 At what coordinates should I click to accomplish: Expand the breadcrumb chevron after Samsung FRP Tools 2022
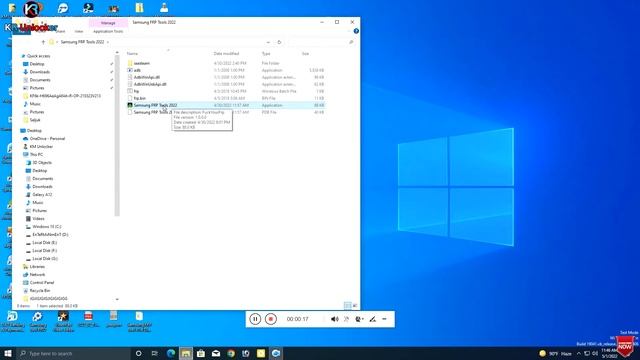click(x=108, y=42)
